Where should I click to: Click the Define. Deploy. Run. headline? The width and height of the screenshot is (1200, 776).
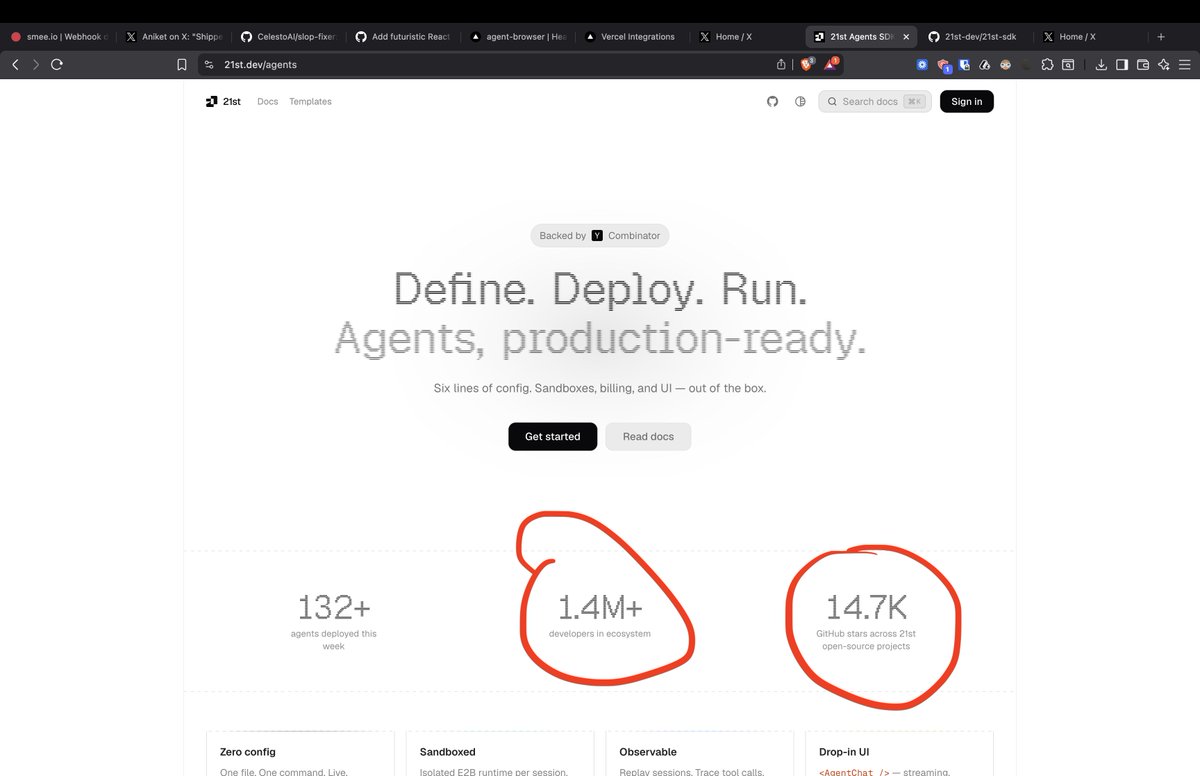[x=600, y=289]
